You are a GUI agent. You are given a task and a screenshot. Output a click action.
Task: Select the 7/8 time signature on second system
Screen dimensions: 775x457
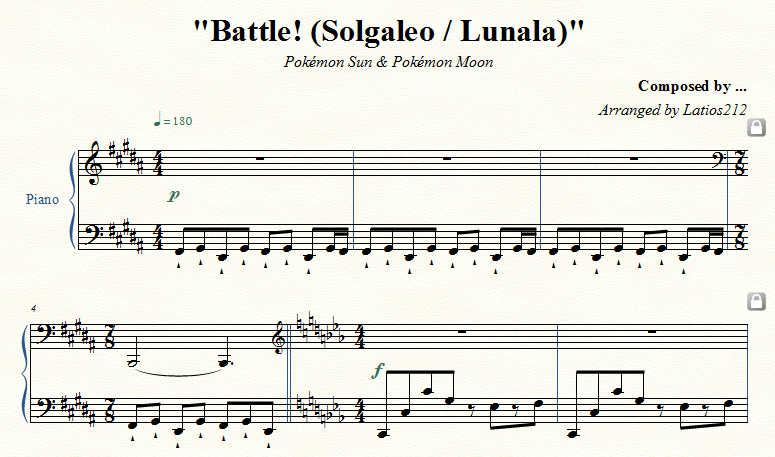click(x=108, y=337)
